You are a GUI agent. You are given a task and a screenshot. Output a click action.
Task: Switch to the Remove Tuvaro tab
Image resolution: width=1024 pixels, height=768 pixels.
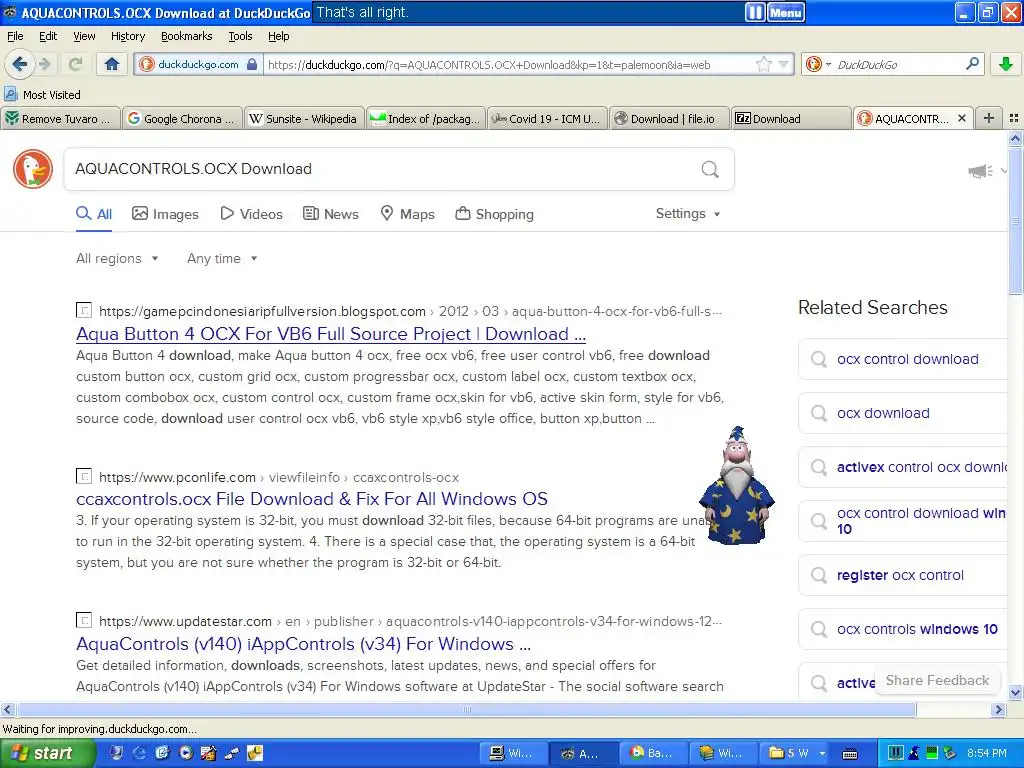(60, 118)
